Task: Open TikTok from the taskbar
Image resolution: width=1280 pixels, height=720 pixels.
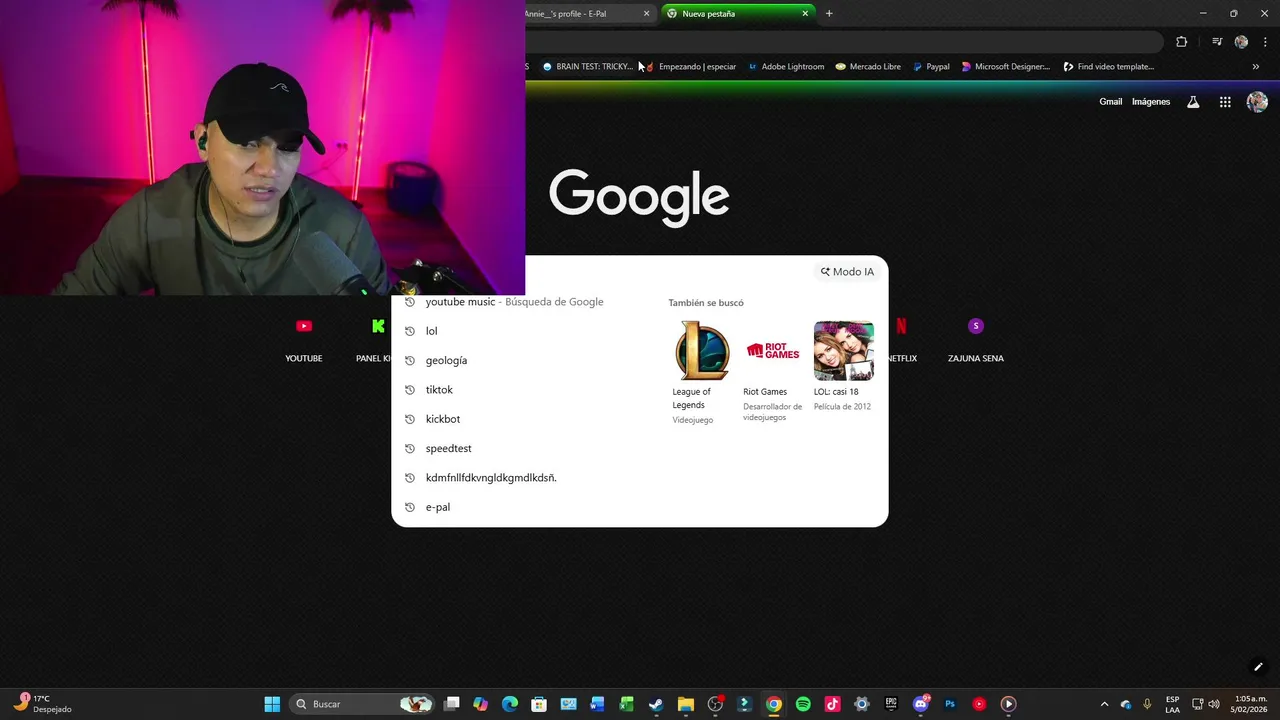Action: 832,704
